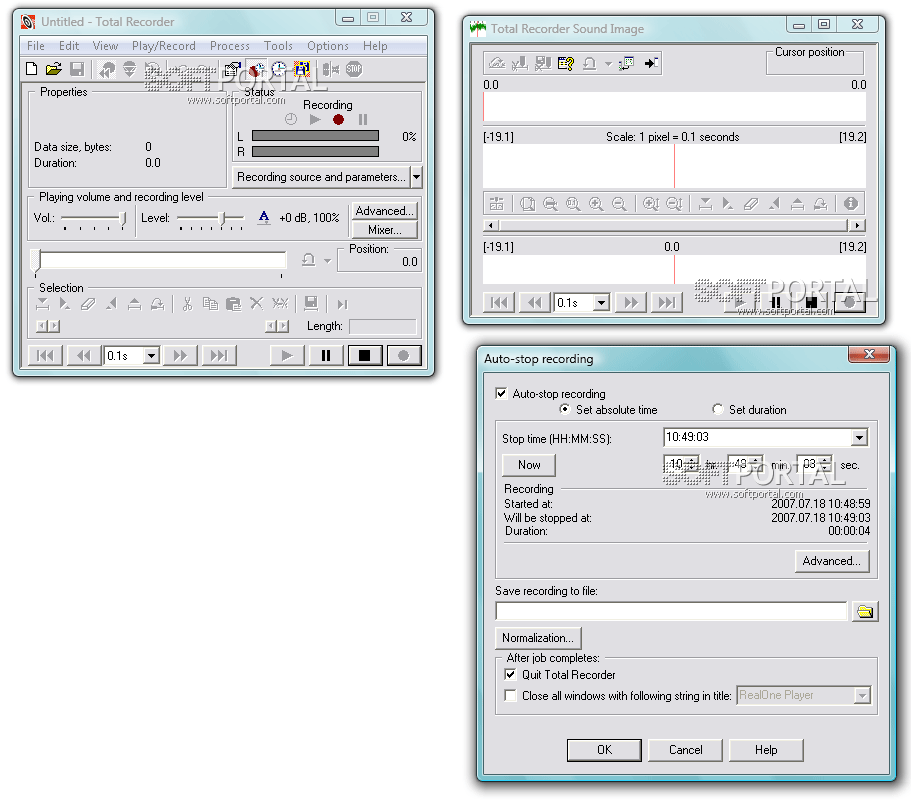The image size is (911, 801).
Task: Click the blue and yellow save icon
Action: coord(302,69)
